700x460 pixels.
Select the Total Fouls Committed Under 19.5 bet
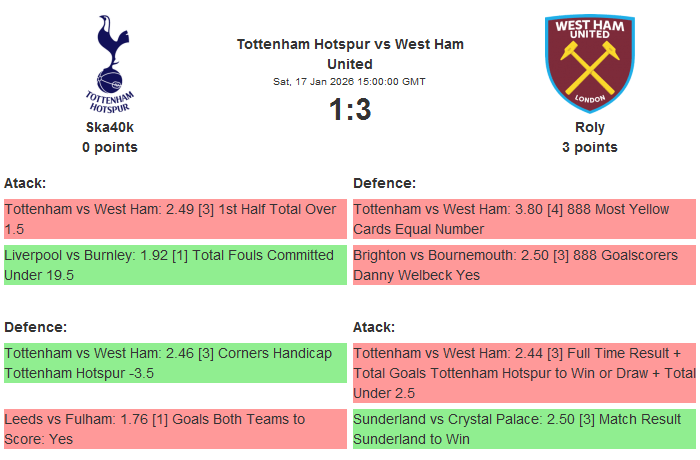tap(175, 265)
